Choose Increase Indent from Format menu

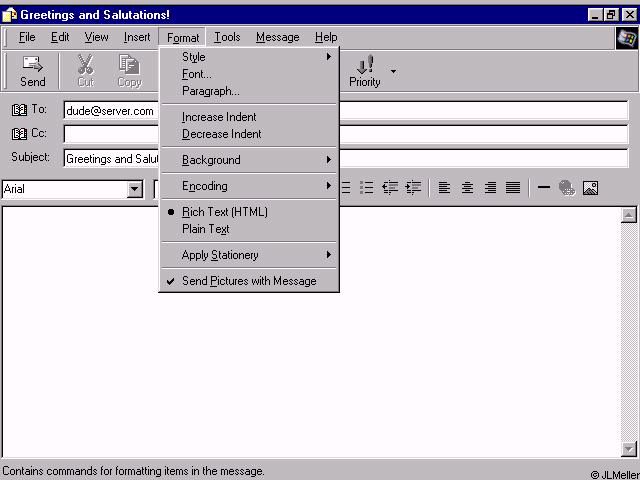coord(219,117)
